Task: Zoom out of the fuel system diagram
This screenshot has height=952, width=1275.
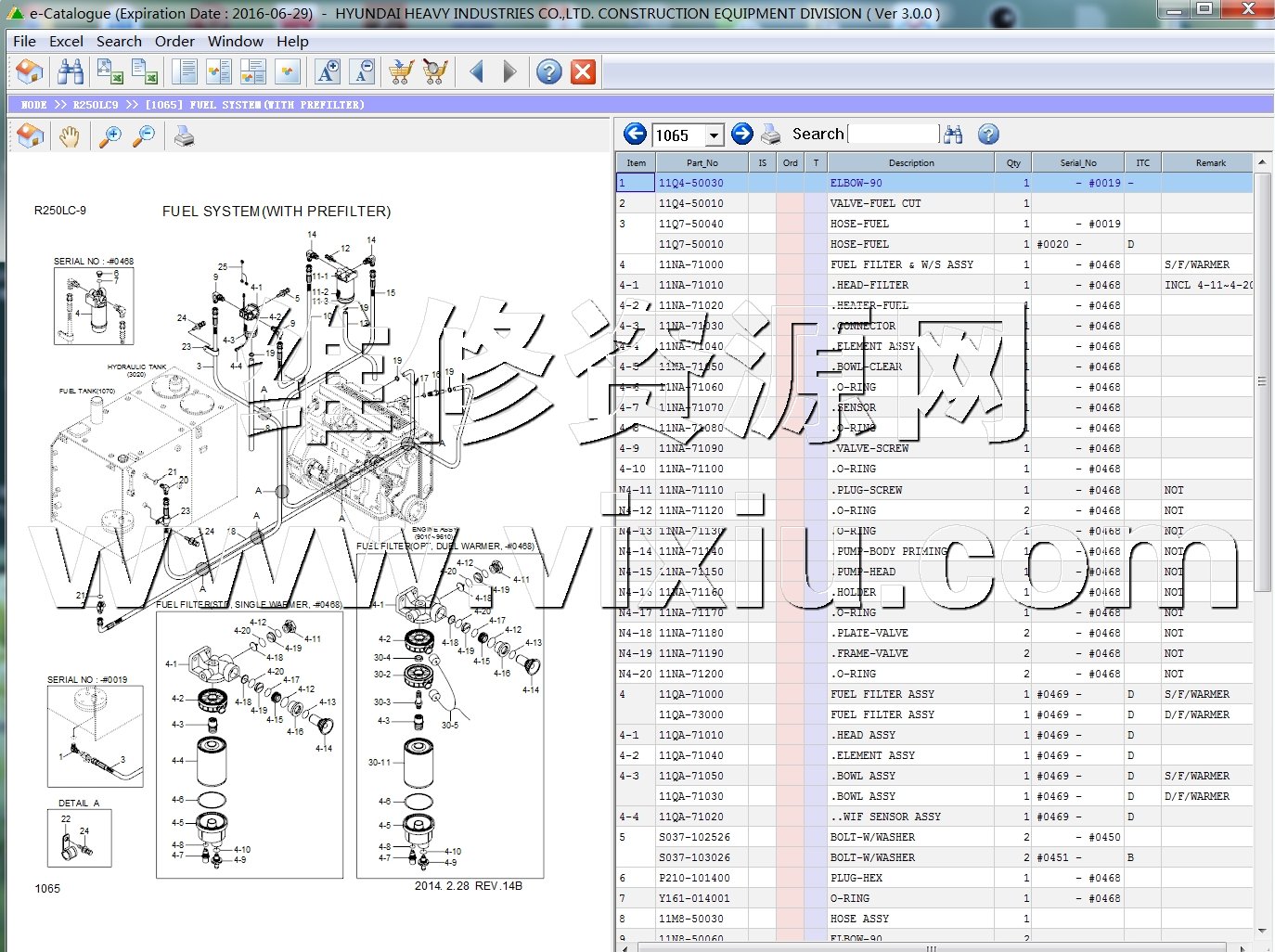Action: [x=144, y=137]
